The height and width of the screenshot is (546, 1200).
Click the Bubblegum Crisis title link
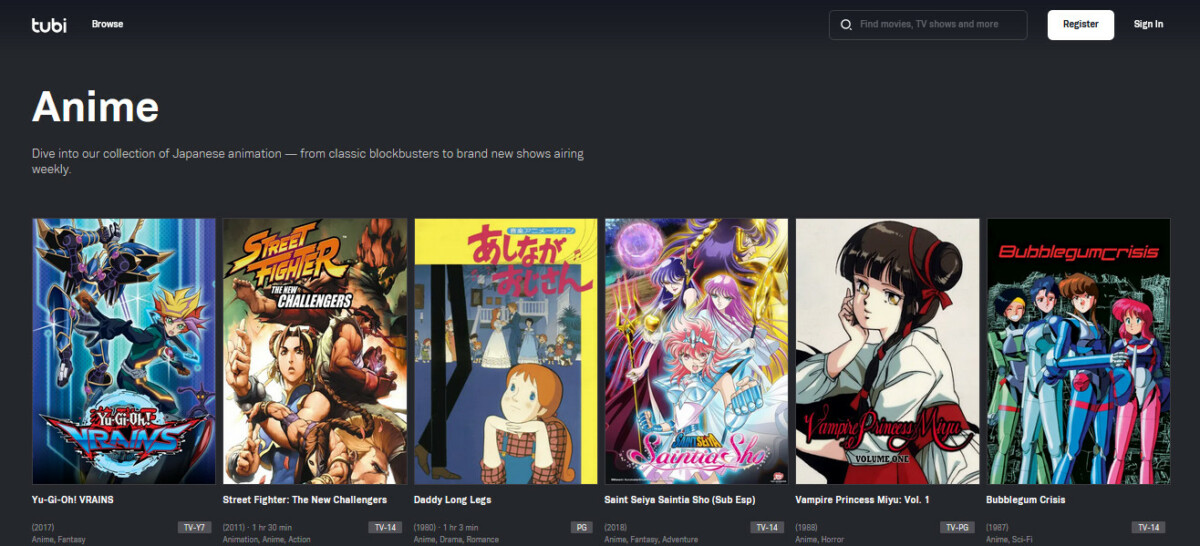pos(1026,500)
